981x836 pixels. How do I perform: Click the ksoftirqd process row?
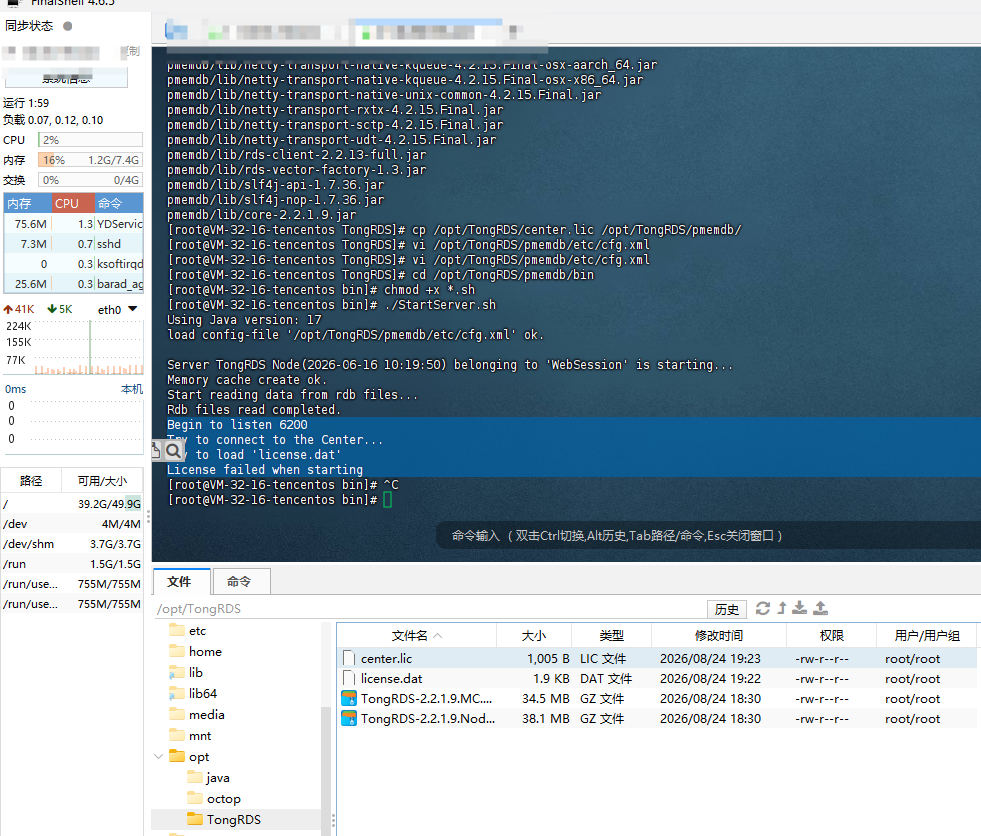coord(74,263)
